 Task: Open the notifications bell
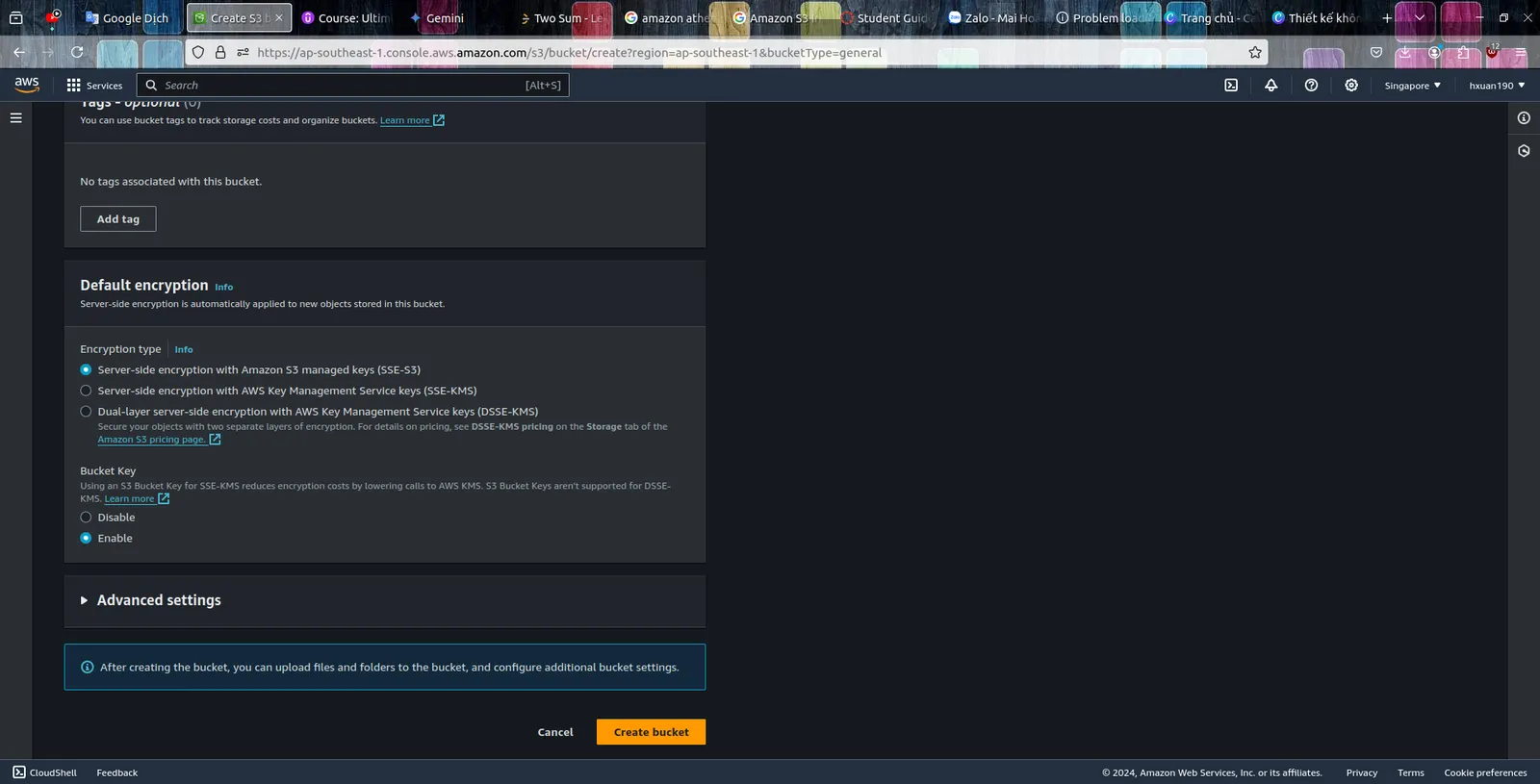tap(1271, 86)
